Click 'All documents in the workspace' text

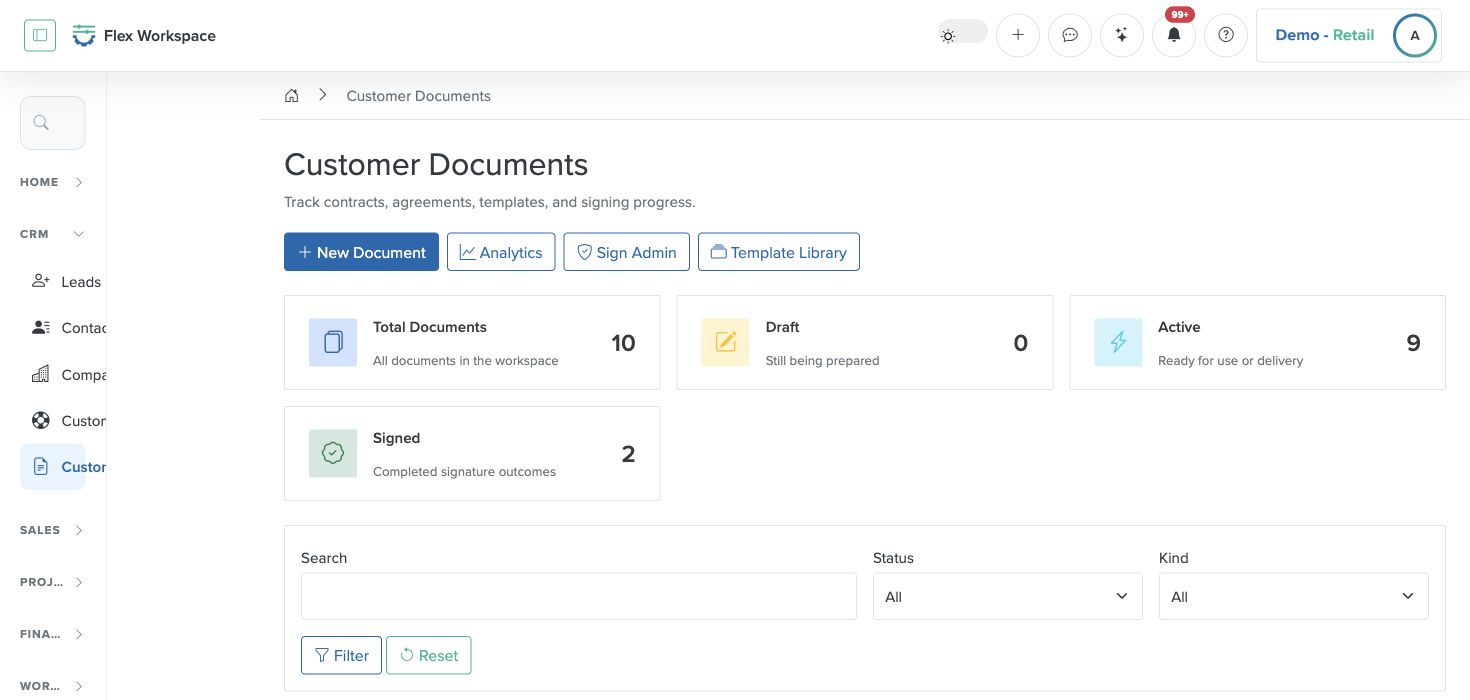click(x=465, y=360)
